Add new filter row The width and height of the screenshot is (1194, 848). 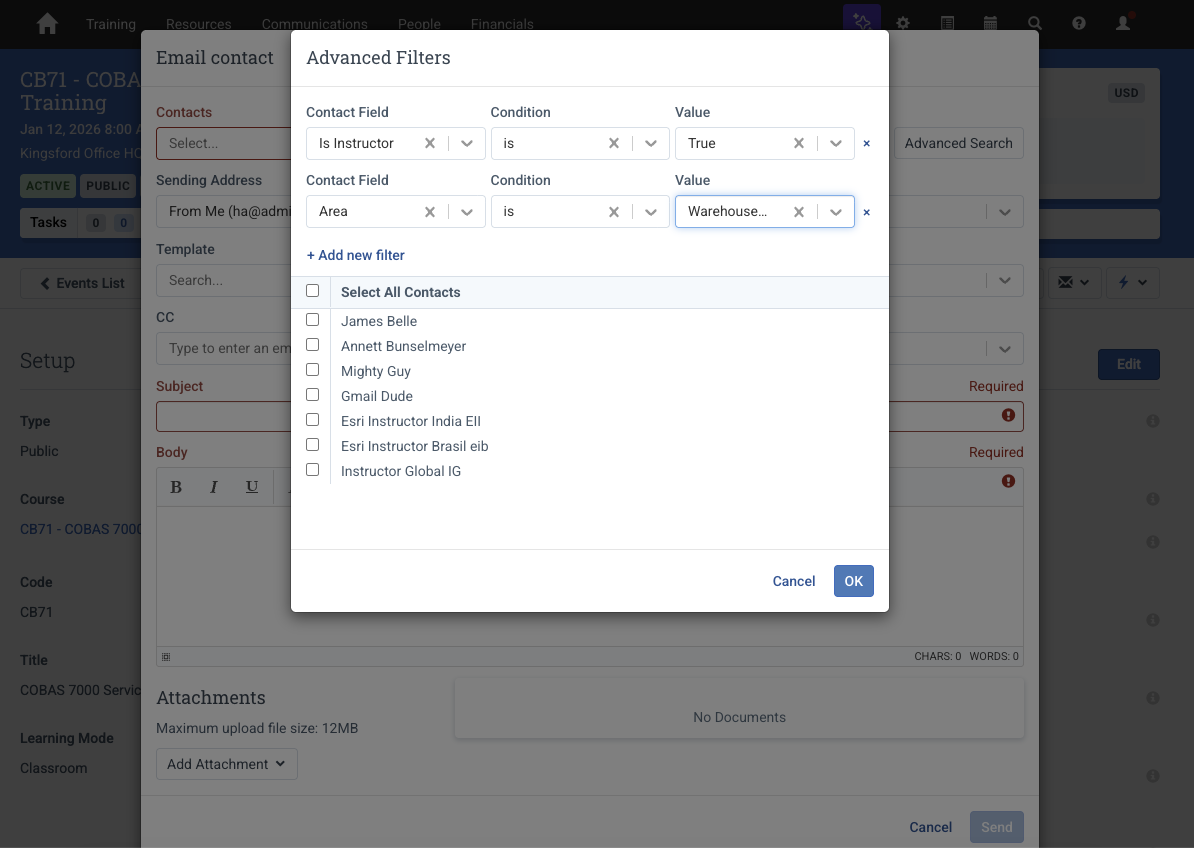pos(356,255)
